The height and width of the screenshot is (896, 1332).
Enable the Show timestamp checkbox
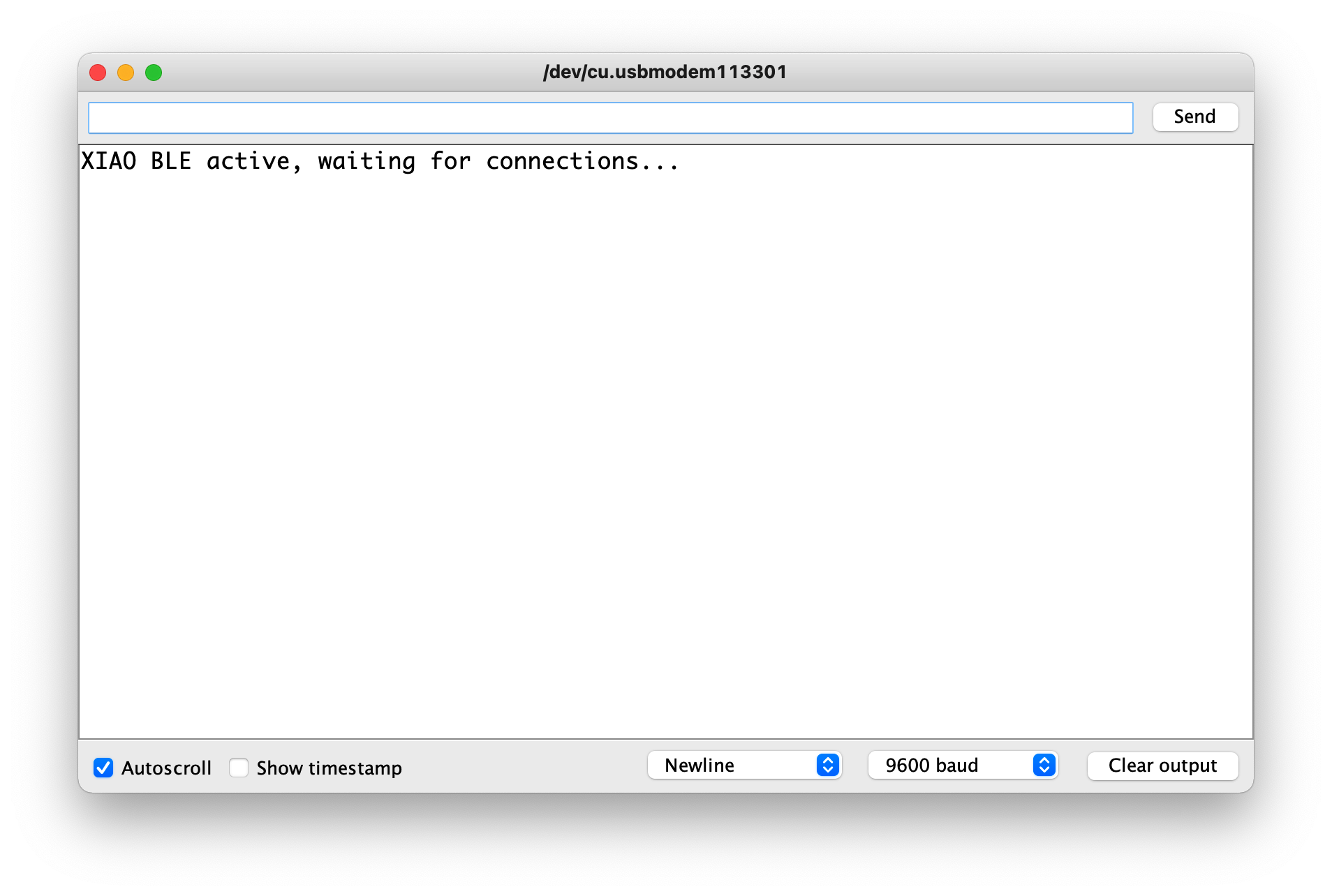coord(239,768)
